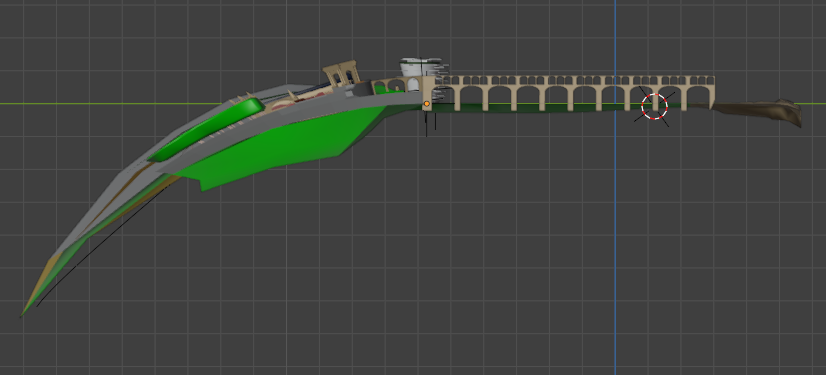Click the dark green strip under the colonnade
Viewport: 826px width, 375px height.
(x=558, y=108)
